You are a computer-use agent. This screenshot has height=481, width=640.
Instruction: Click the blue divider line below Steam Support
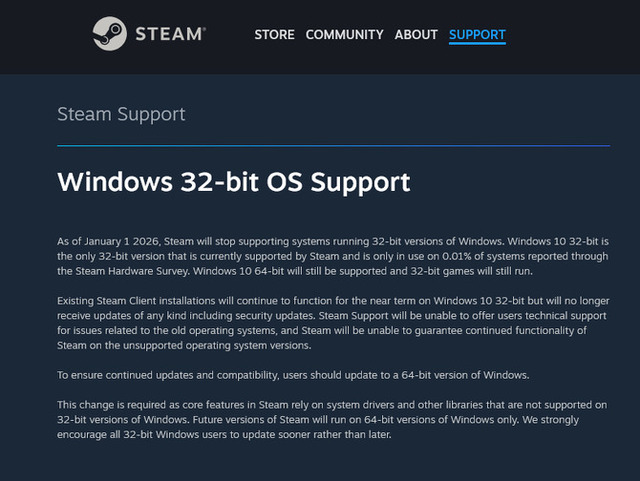click(x=333, y=145)
